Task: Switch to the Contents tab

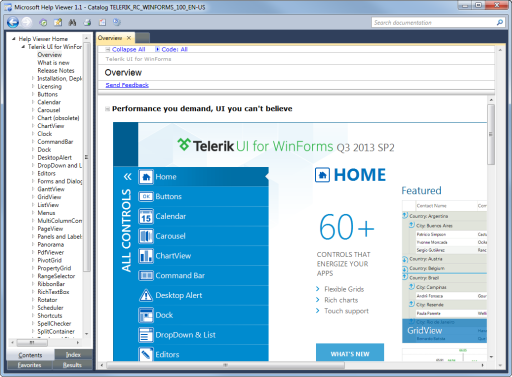Action: click(x=30, y=355)
